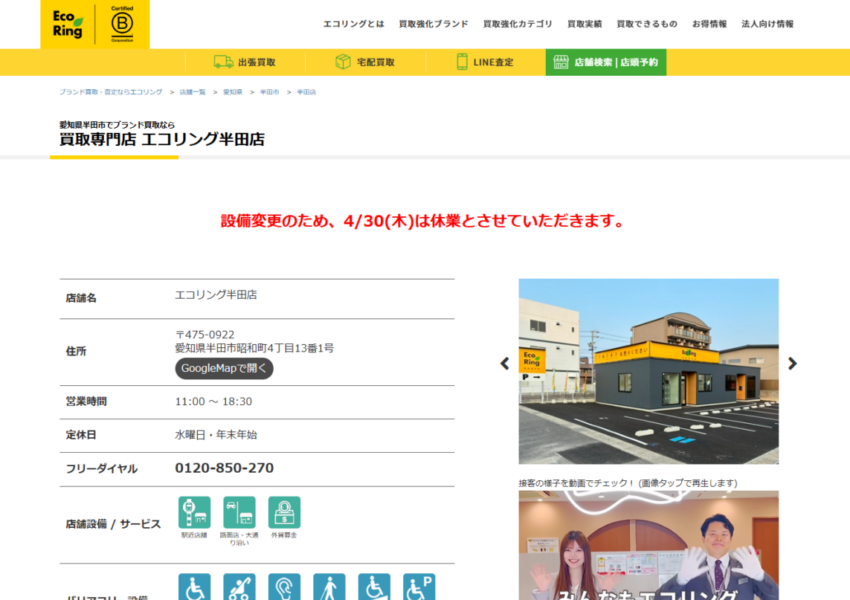This screenshot has width=850, height=600.
Task: Click the store name value エコリング半田店
Action: tap(216, 295)
